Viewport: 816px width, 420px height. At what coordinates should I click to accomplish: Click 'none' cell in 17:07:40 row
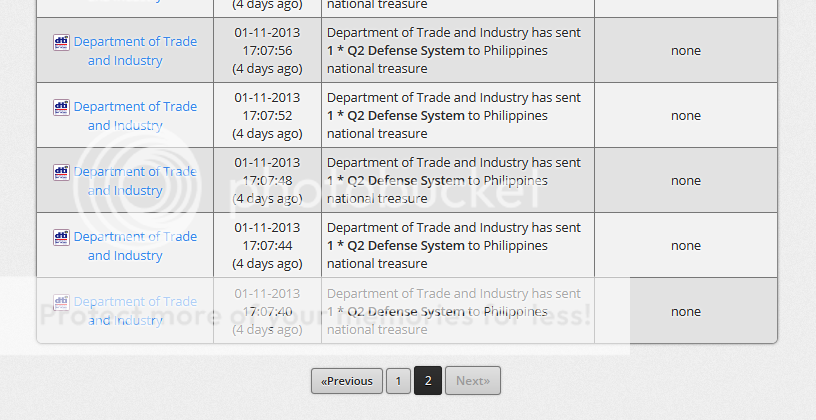[x=686, y=311]
